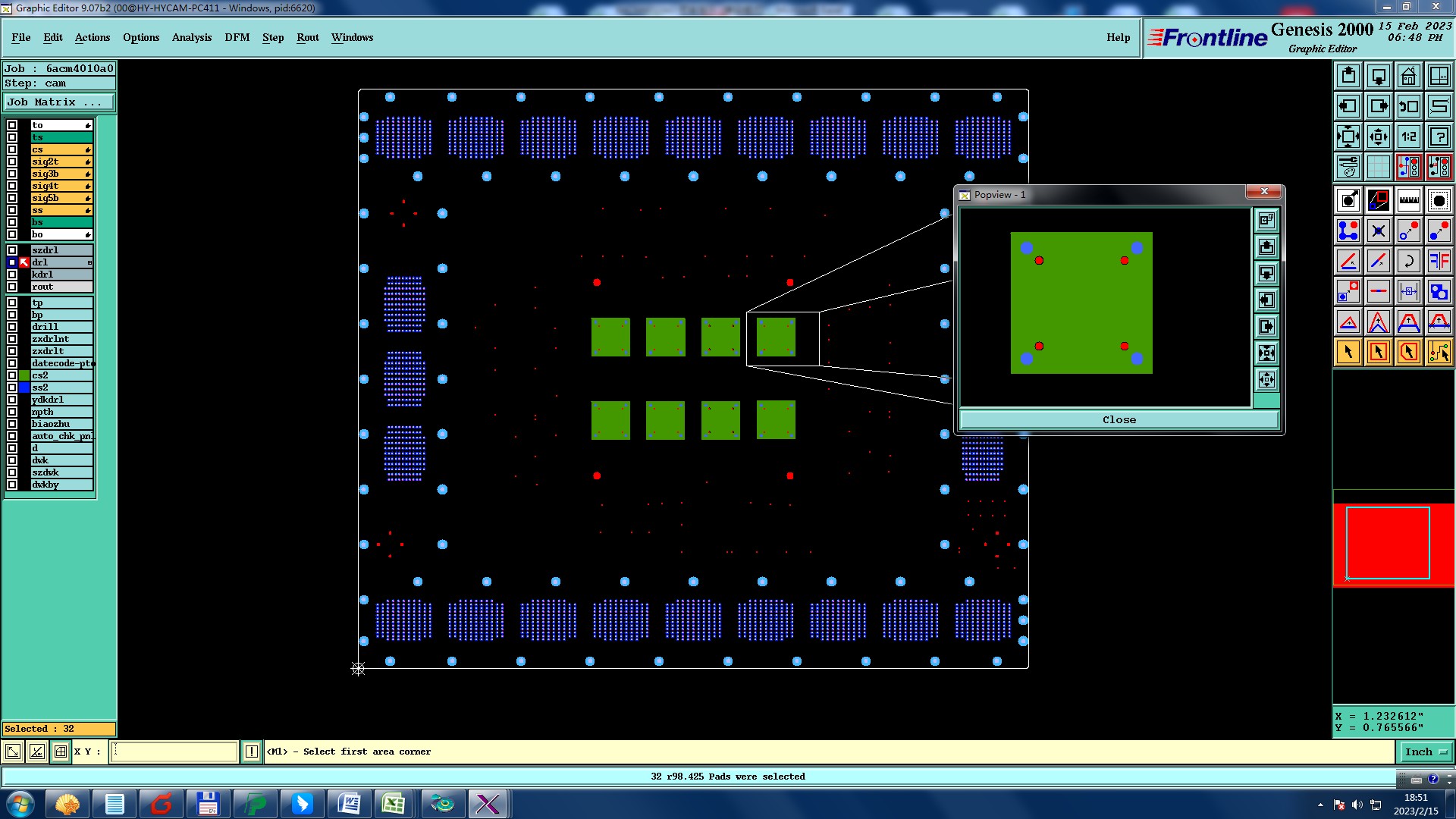This screenshot has width=1456, height=819.
Task: Click the X Y coordinate input field
Action: pos(174,752)
